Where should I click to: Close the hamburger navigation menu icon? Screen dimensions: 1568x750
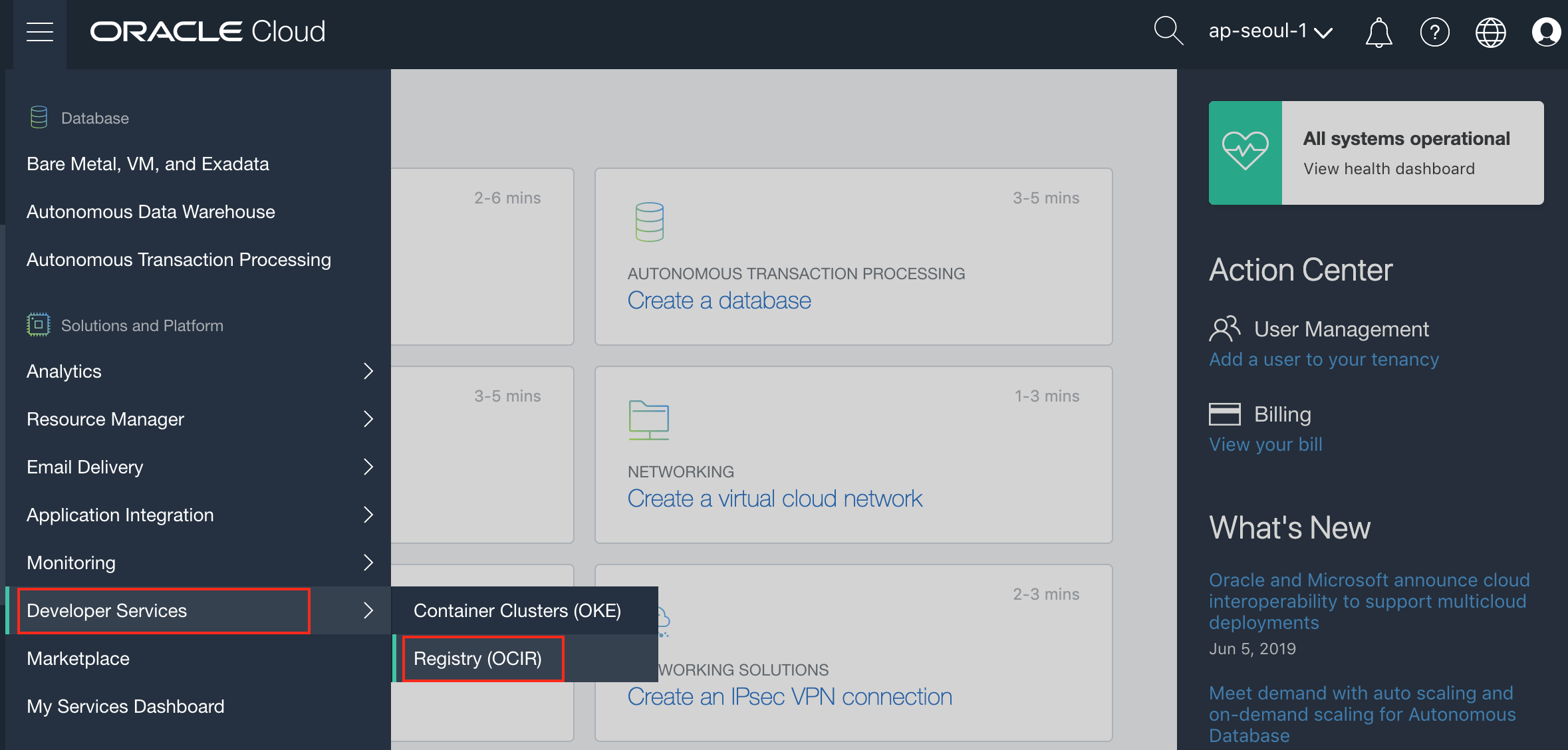[40, 32]
